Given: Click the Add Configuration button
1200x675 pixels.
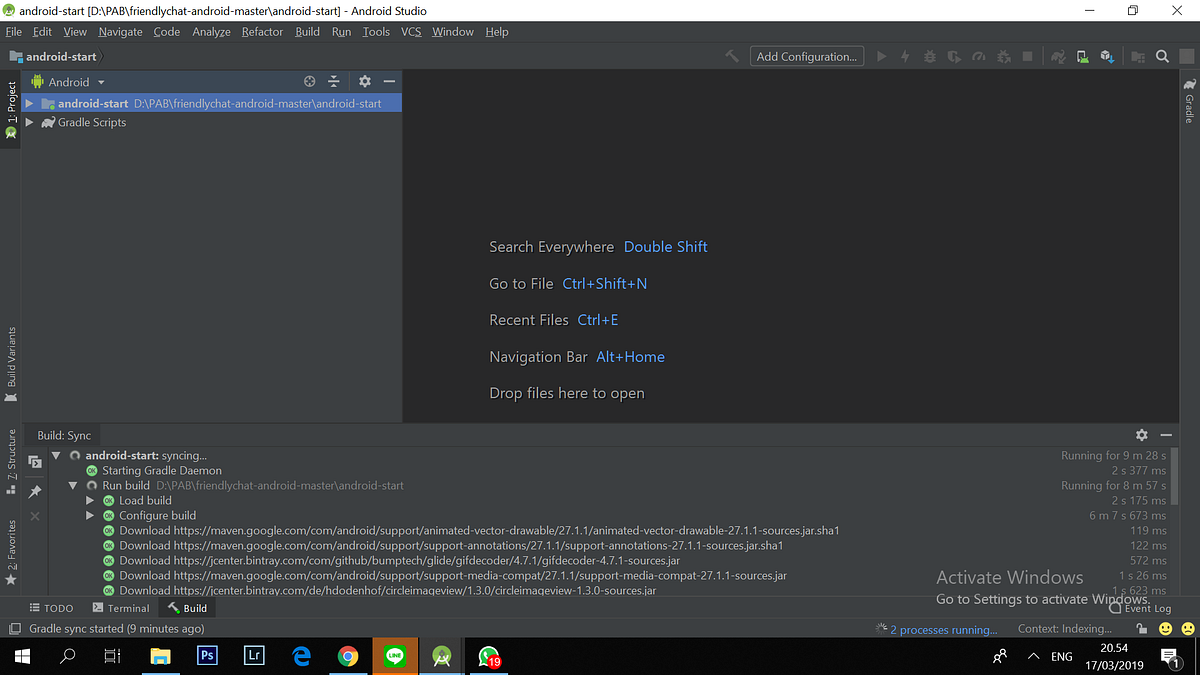Looking at the screenshot, I should pyautogui.click(x=806, y=56).
